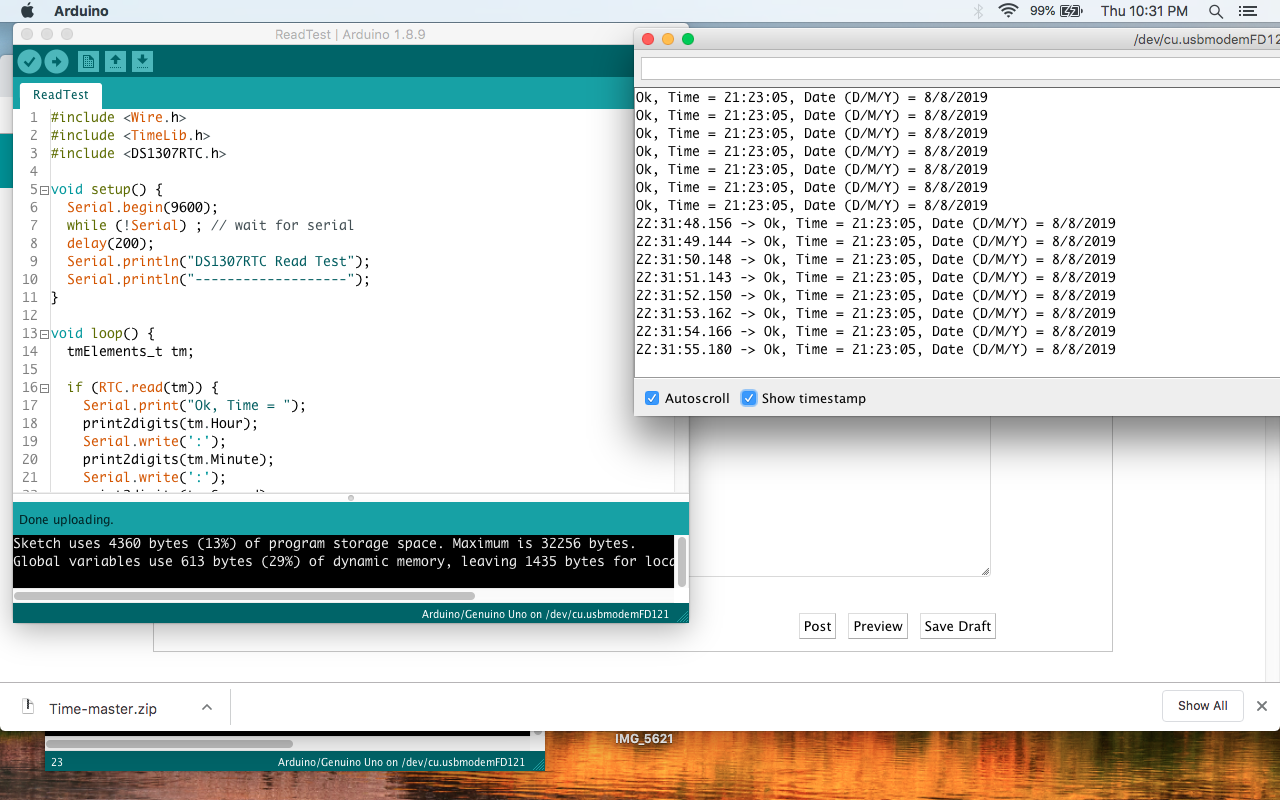Click the Save Draft button

click(958, 626)
